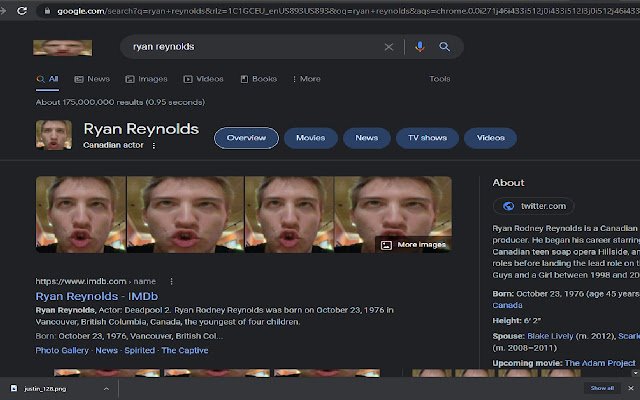640x400 pixels.
Task: Open the profile thumbnail beside Ryan Reynolds heading
Action: [54, 135]
